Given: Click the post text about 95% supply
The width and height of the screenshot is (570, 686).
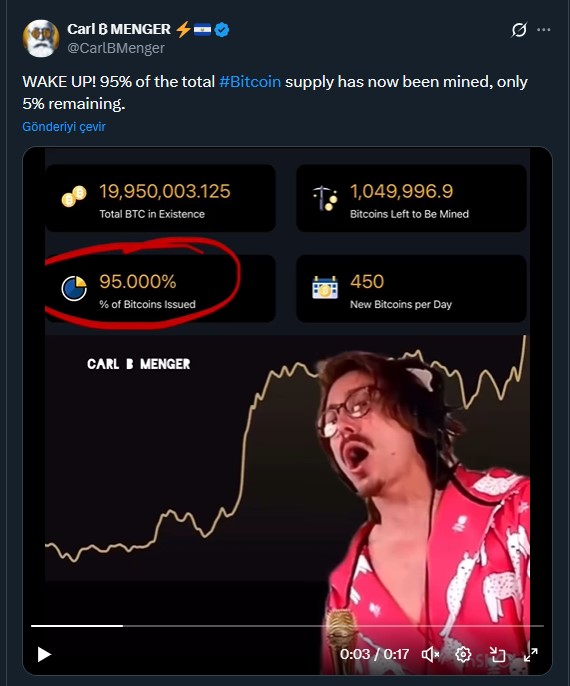Looking at the screenshot, I should (x=275, y=93).
